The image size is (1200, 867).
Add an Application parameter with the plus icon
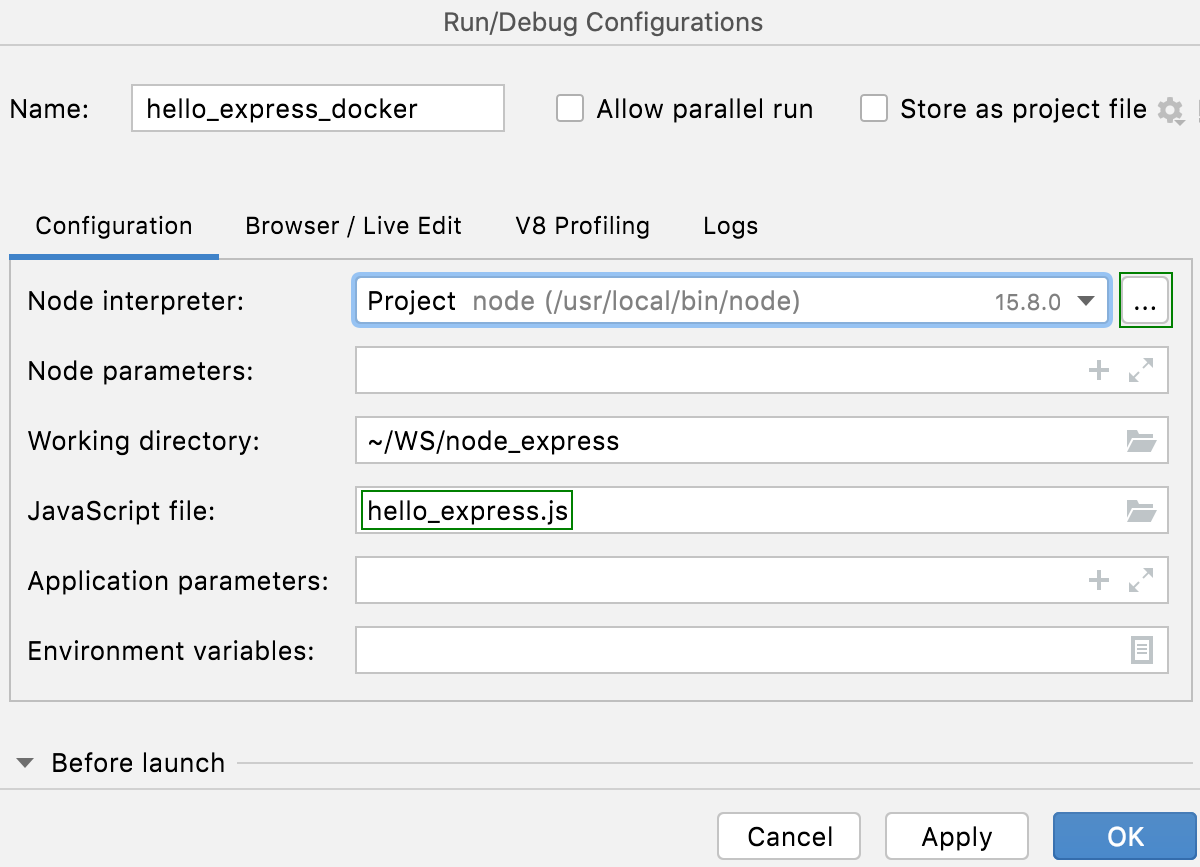[1098, 580]
